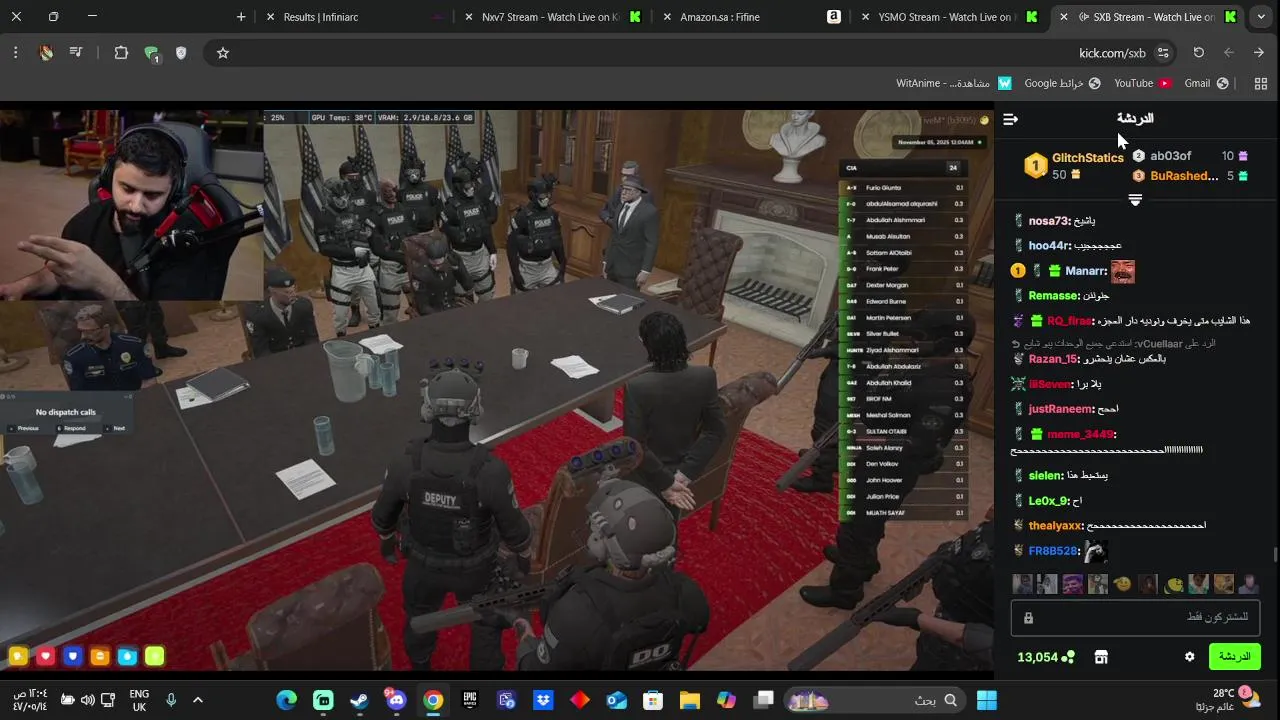This screenshot has height=720, width=1280.
Task: Open Microsoft Store from taskbar
Action: pos(653,700)
